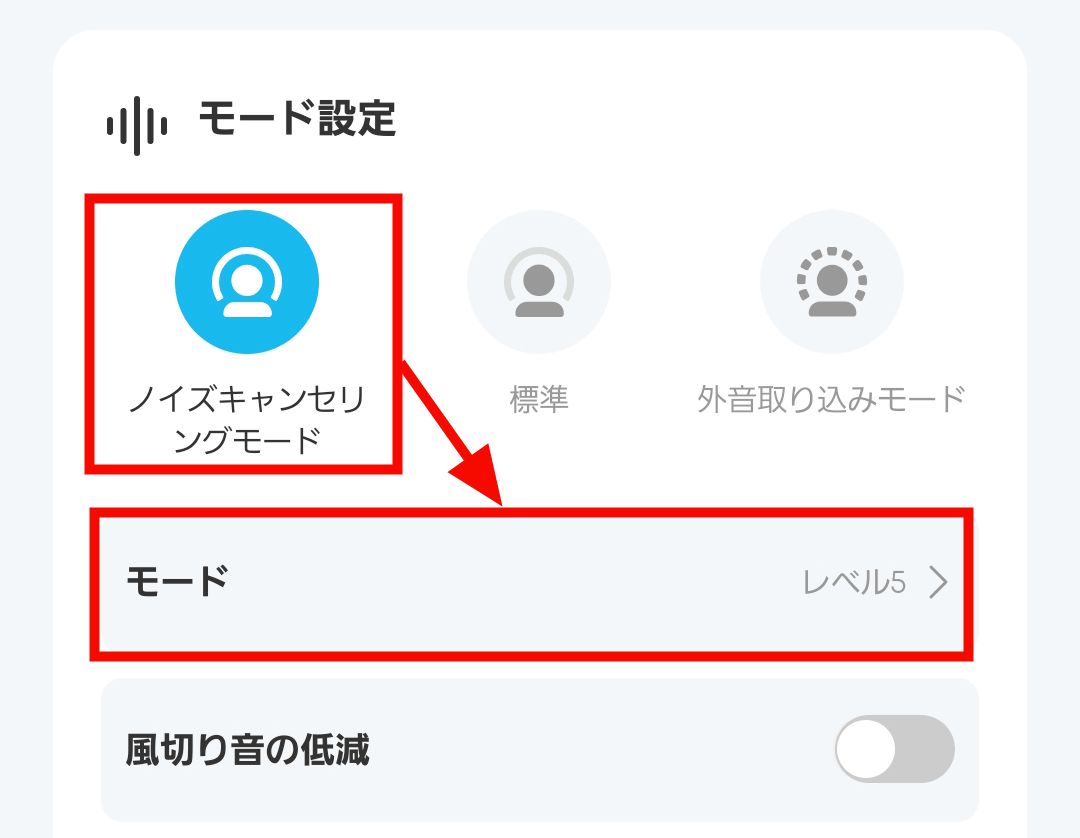
Task: Choose the 外音取り込みモード dotted-ring icon
Action: click(831, 282)
